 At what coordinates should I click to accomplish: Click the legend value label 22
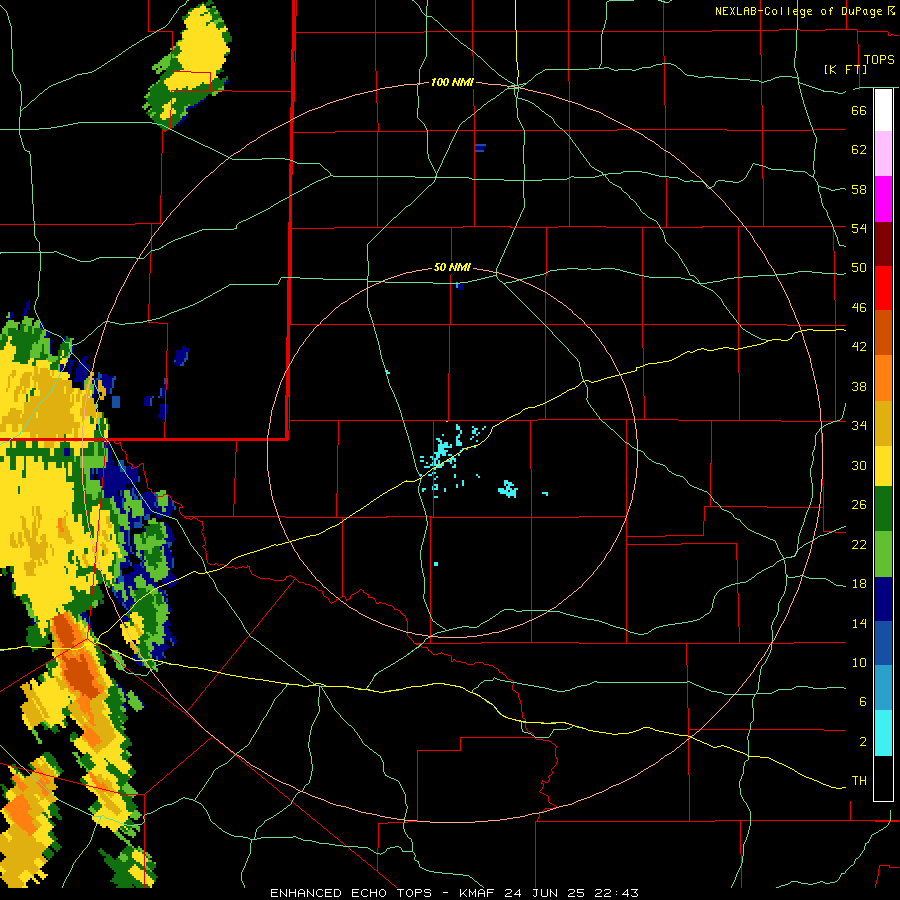pyautogui.click(x=859, y=544)
